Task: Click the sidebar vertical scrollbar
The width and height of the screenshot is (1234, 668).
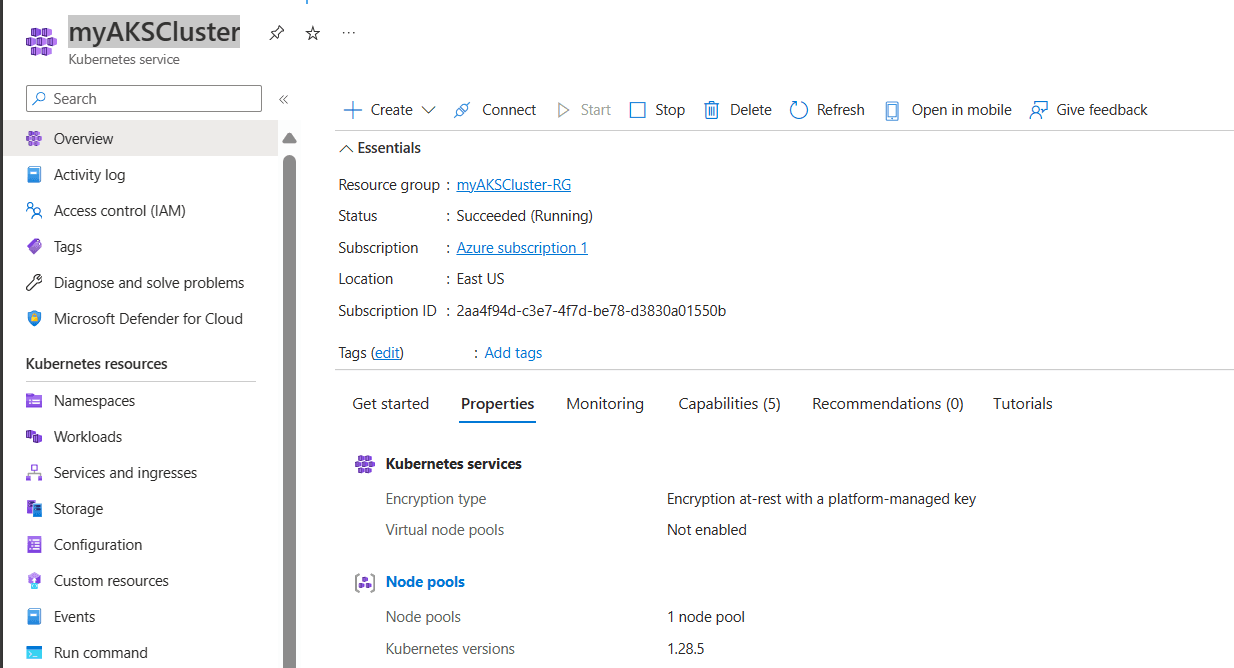Action: (x=290, y=410)
